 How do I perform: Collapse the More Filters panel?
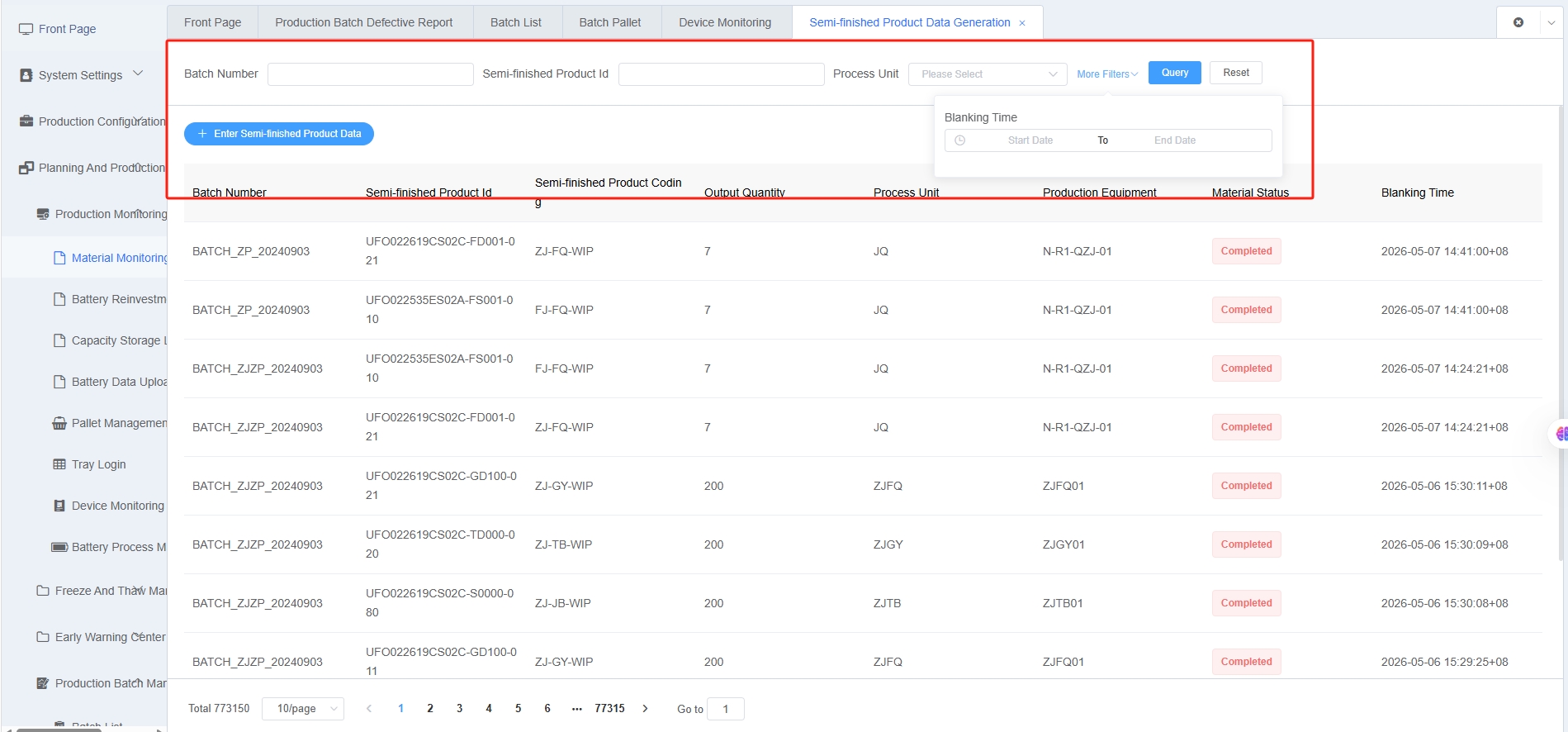tap(1107, 74)
